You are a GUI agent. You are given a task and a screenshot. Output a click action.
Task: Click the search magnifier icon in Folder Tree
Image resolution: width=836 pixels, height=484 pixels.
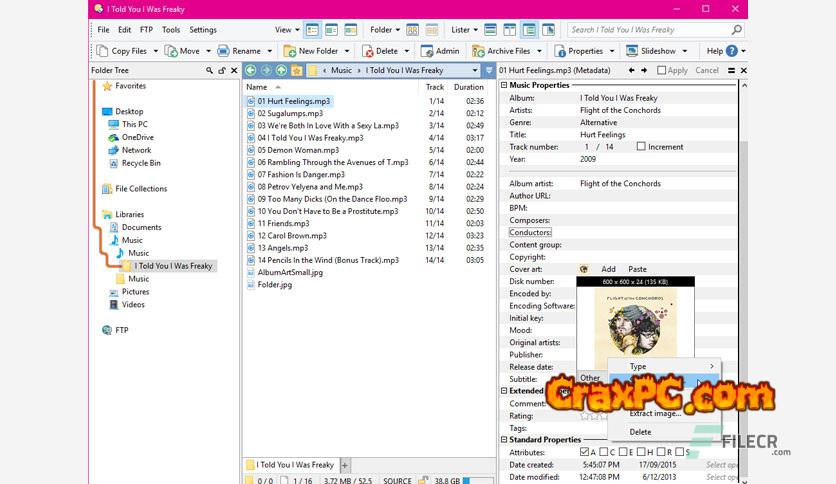209,71
